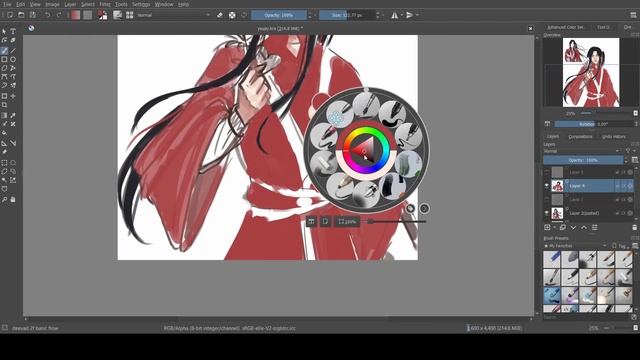The width and height of the screenshot is (640, 360).
Task: Open the blending mode Normal dropdown in toolbar
Action: (173, 15)
